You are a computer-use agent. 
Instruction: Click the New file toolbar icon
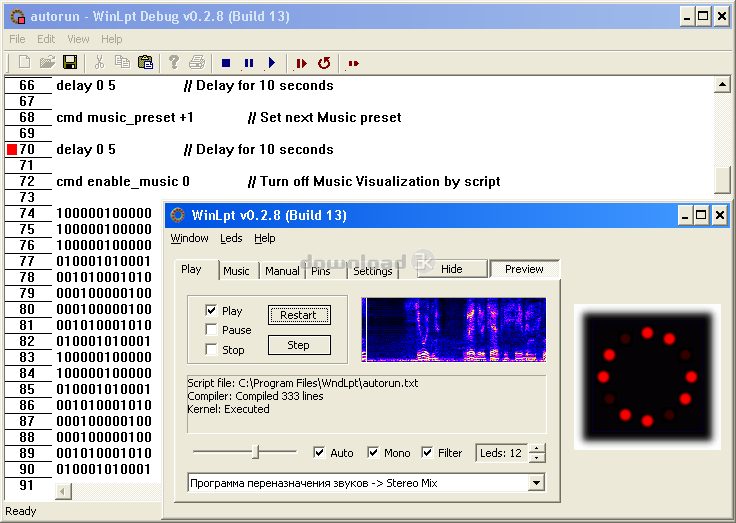click(24, 62)
